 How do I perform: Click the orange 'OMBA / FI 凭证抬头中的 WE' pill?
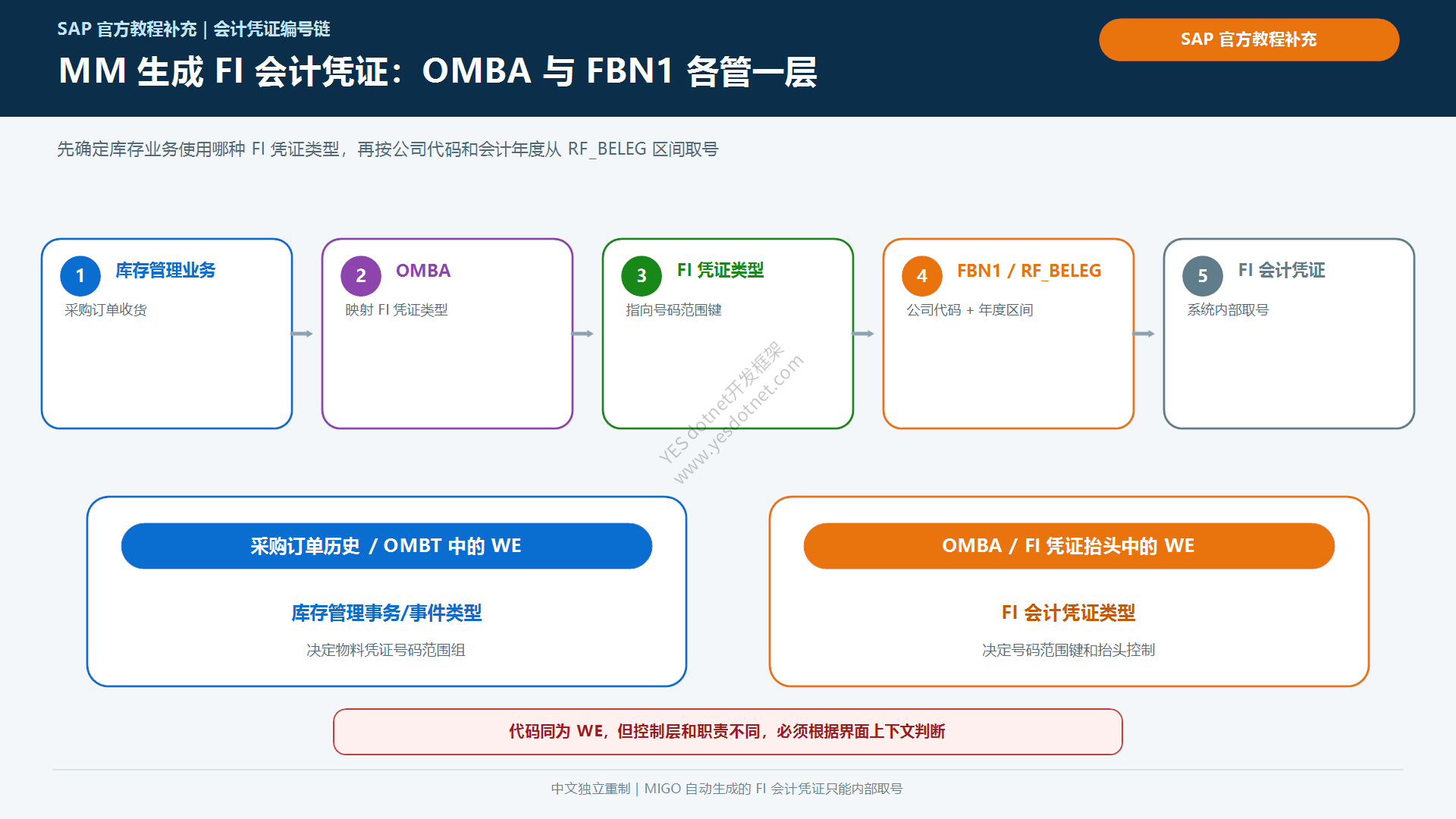tap(1069, 546)
